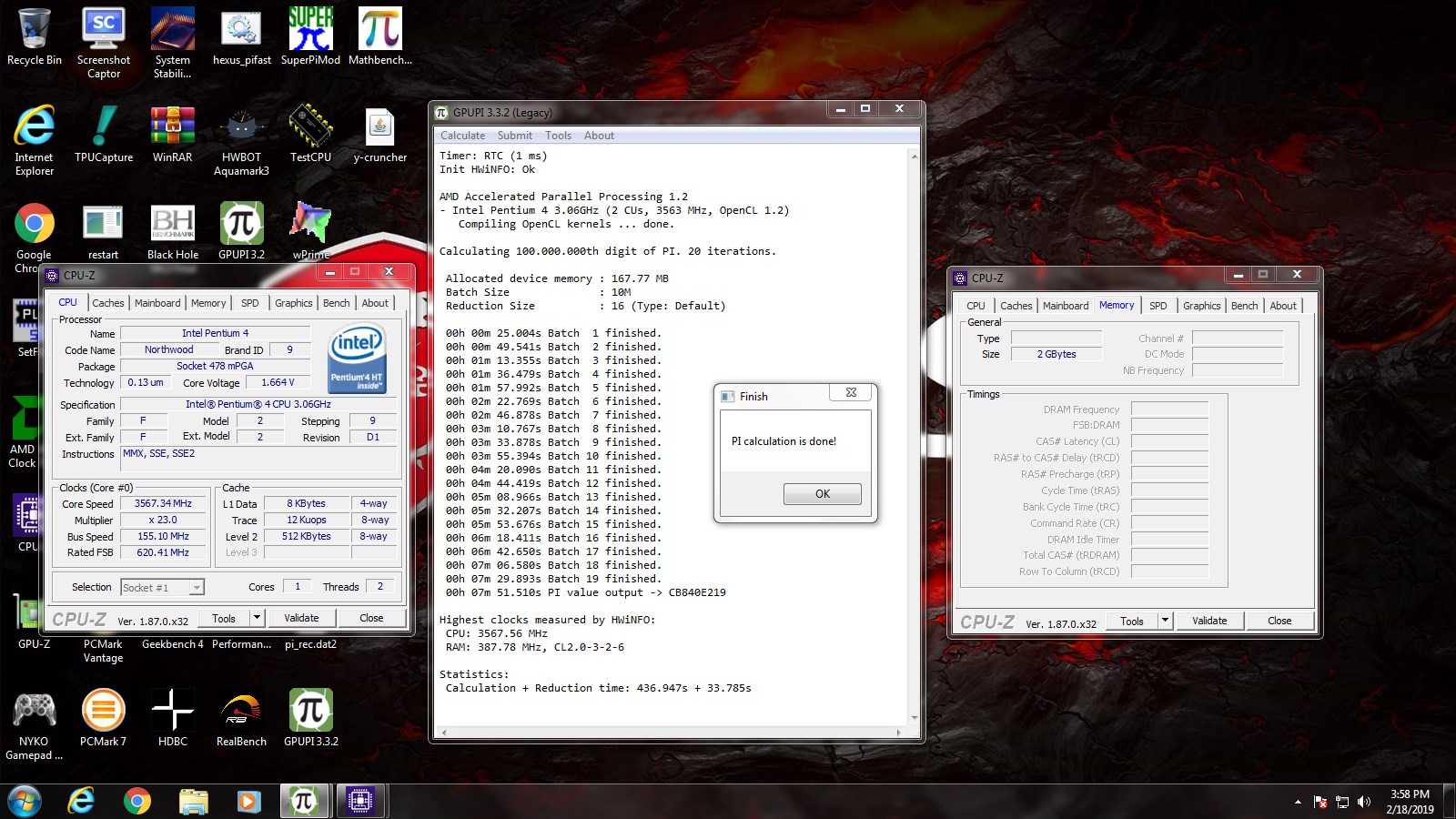Open Graphics tab in left CPU-Z
1456x819 pixels.
point(294,303)
